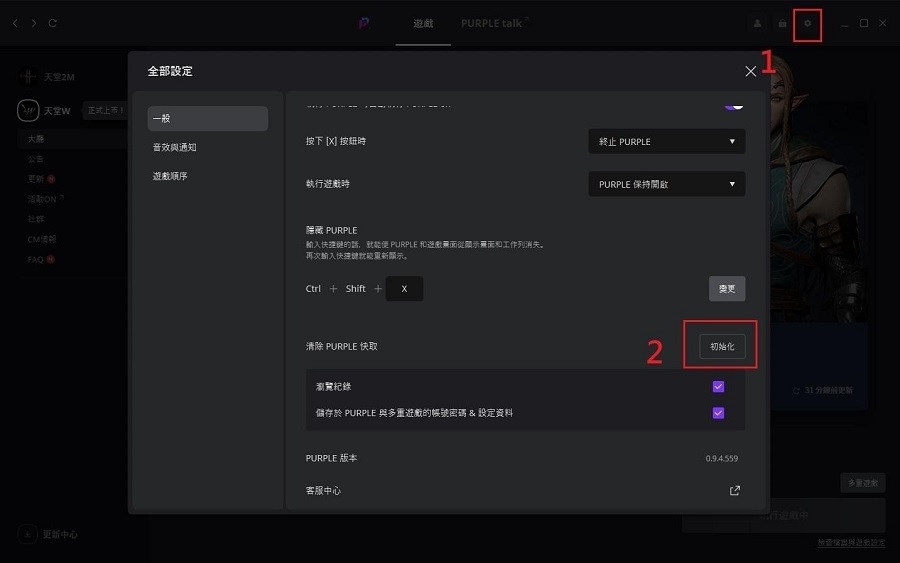Click the PURPLE logo icon
This screenshot has width=900, height=563.
tap(363, 23)
